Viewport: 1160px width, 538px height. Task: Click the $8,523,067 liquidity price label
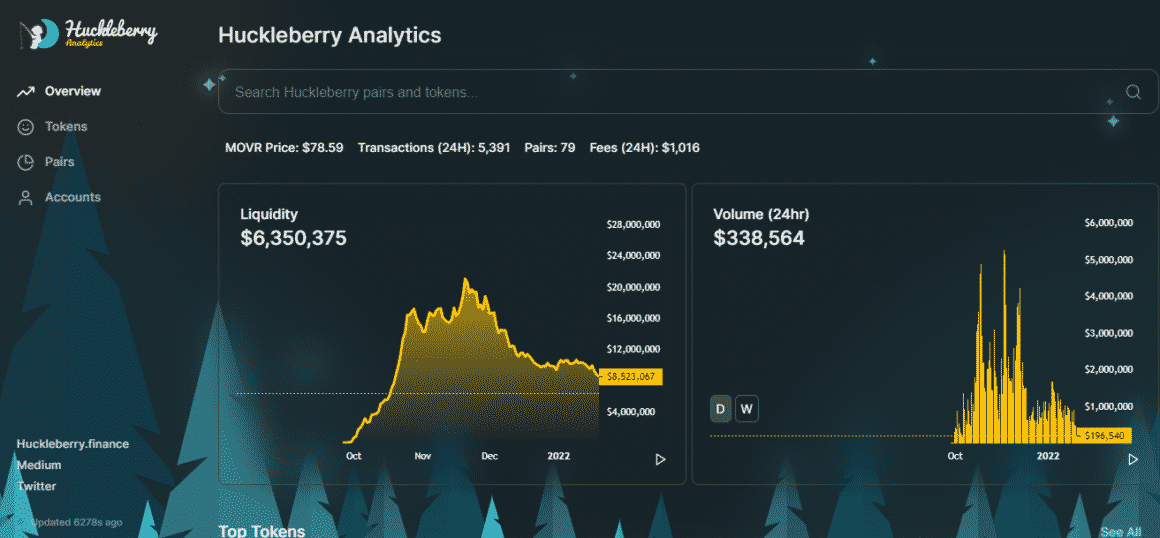(x=630, y=377)
